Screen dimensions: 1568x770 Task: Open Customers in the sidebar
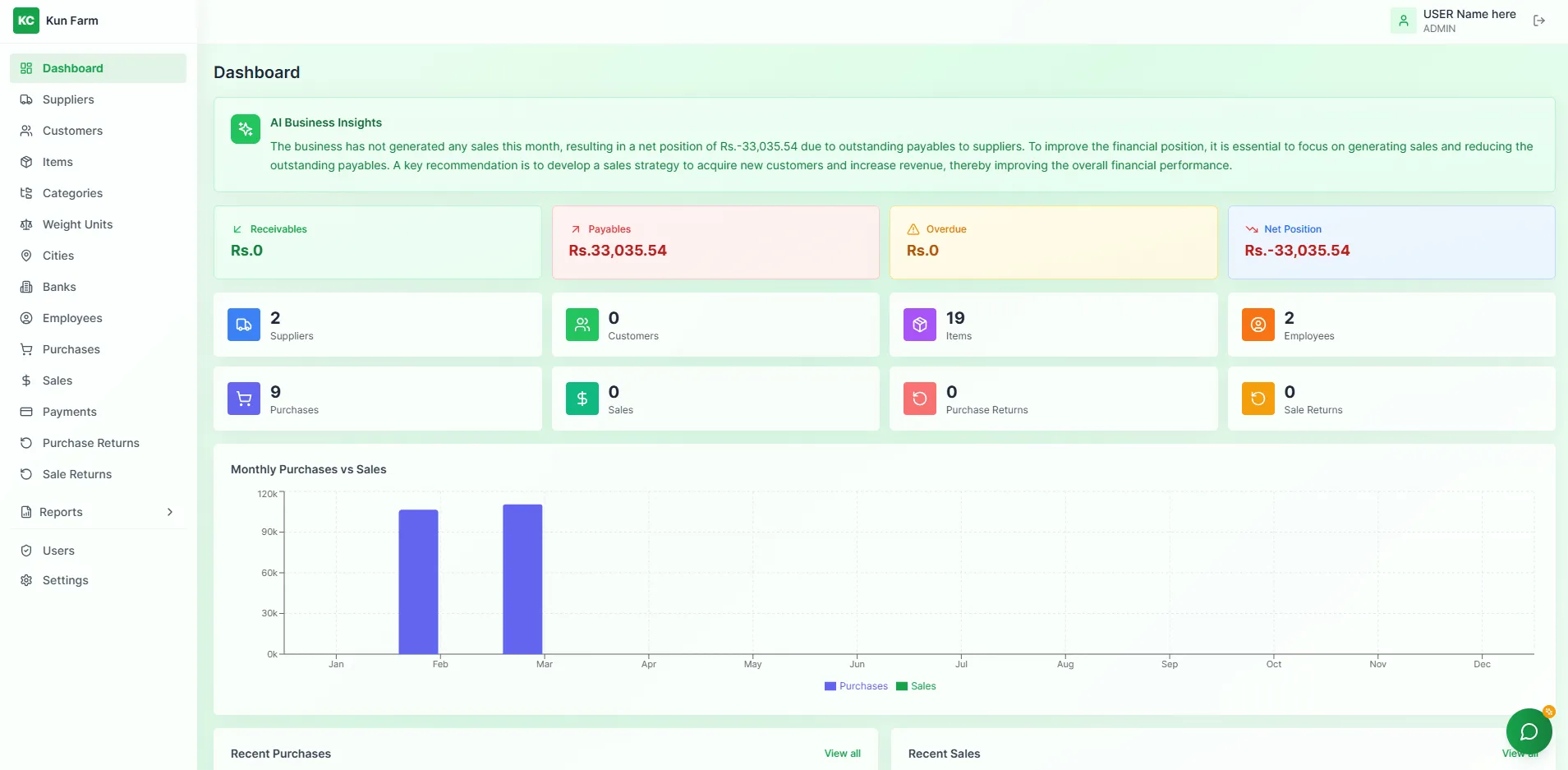[x=99, y=131]
